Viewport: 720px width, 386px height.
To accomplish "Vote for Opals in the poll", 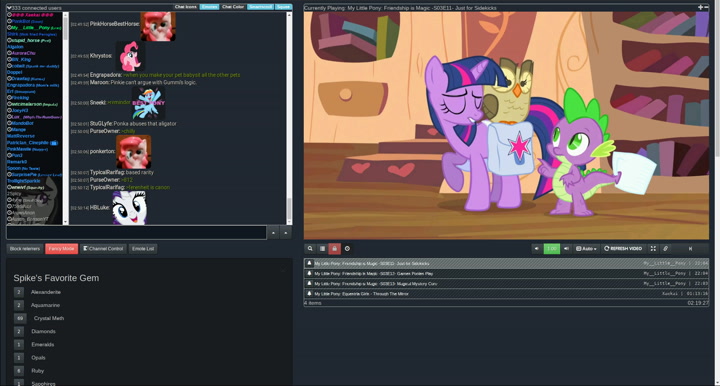I will (x=19, y=358).
